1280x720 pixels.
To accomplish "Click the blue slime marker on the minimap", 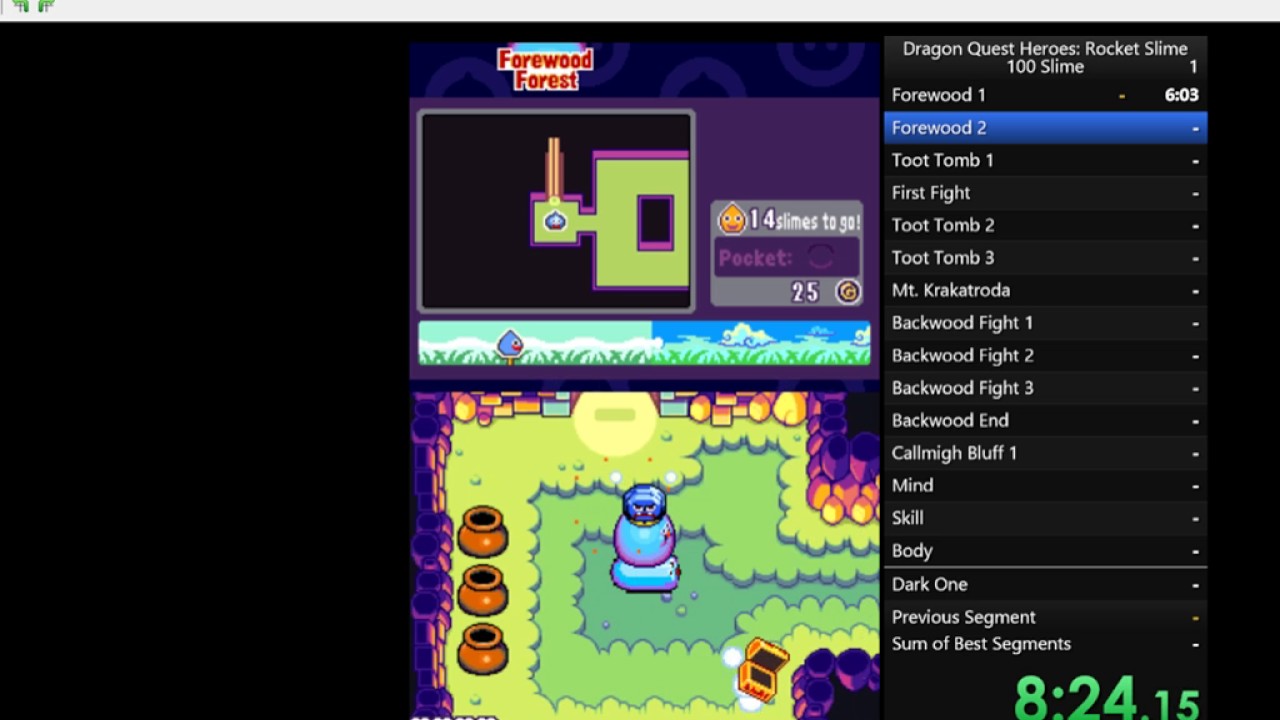I will (555, 220).
